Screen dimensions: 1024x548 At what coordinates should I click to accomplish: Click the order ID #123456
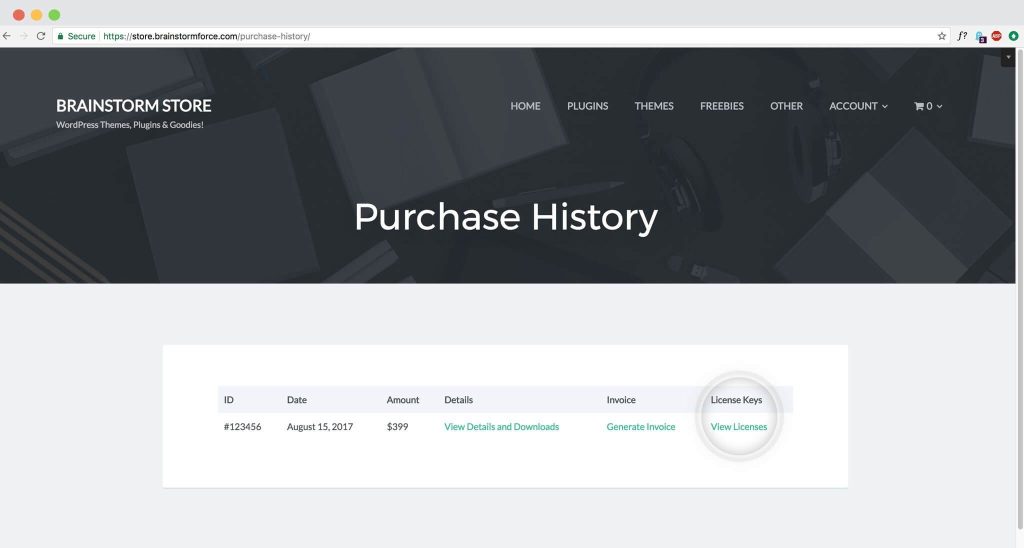(x=242, y=427)
